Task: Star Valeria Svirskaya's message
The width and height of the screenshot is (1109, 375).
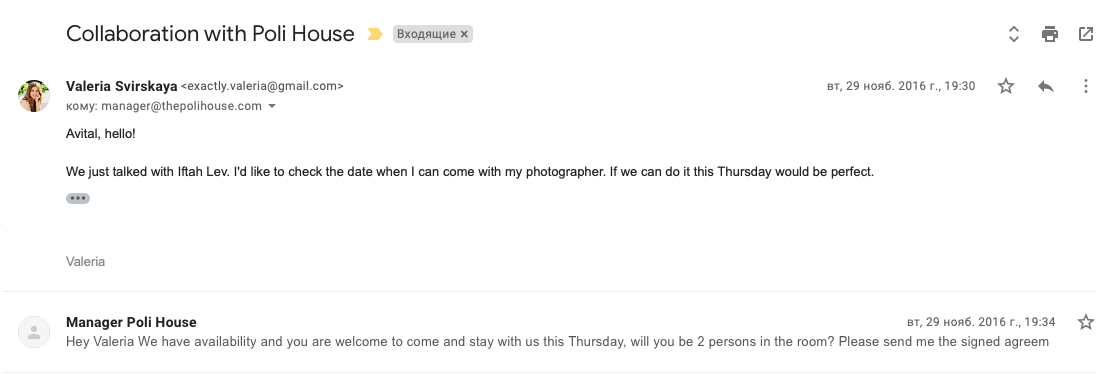Action: (1006, 86)
